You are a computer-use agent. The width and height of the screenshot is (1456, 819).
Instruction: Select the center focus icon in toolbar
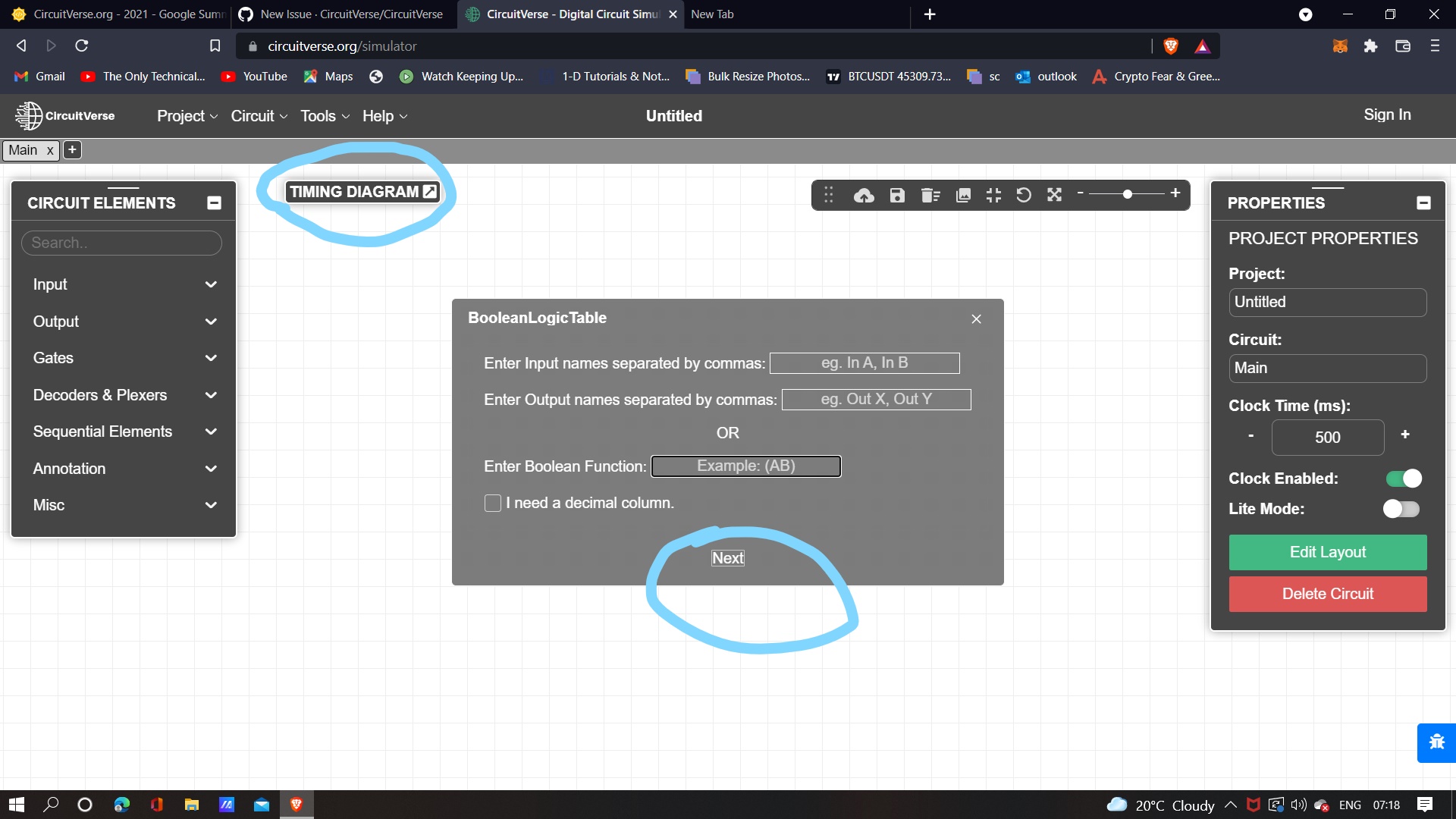coord(993,195)
